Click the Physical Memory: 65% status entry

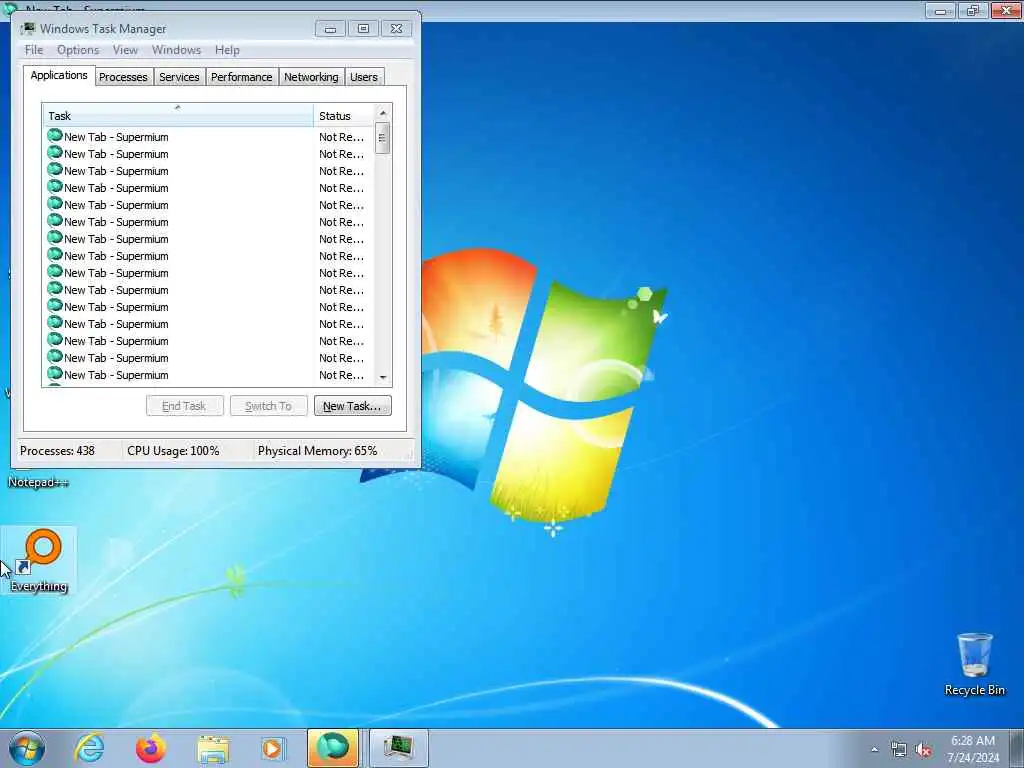pos(317,451)
